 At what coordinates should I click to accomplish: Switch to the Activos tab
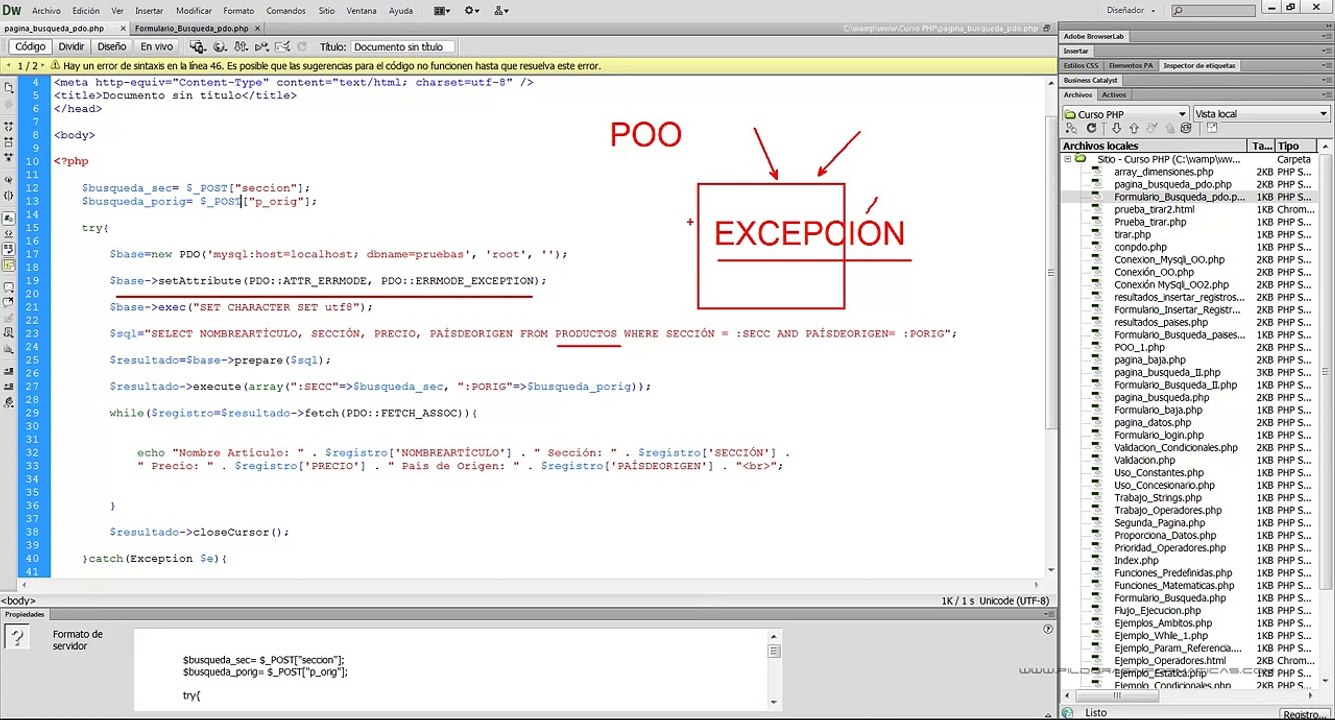(1113, 95)
